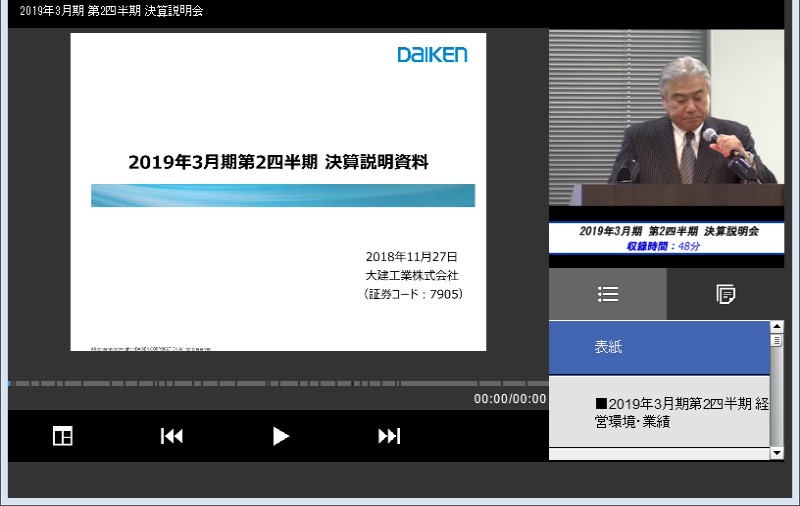Skip to the next slide chapter
The image size is (800, 506).
(389, 436)
